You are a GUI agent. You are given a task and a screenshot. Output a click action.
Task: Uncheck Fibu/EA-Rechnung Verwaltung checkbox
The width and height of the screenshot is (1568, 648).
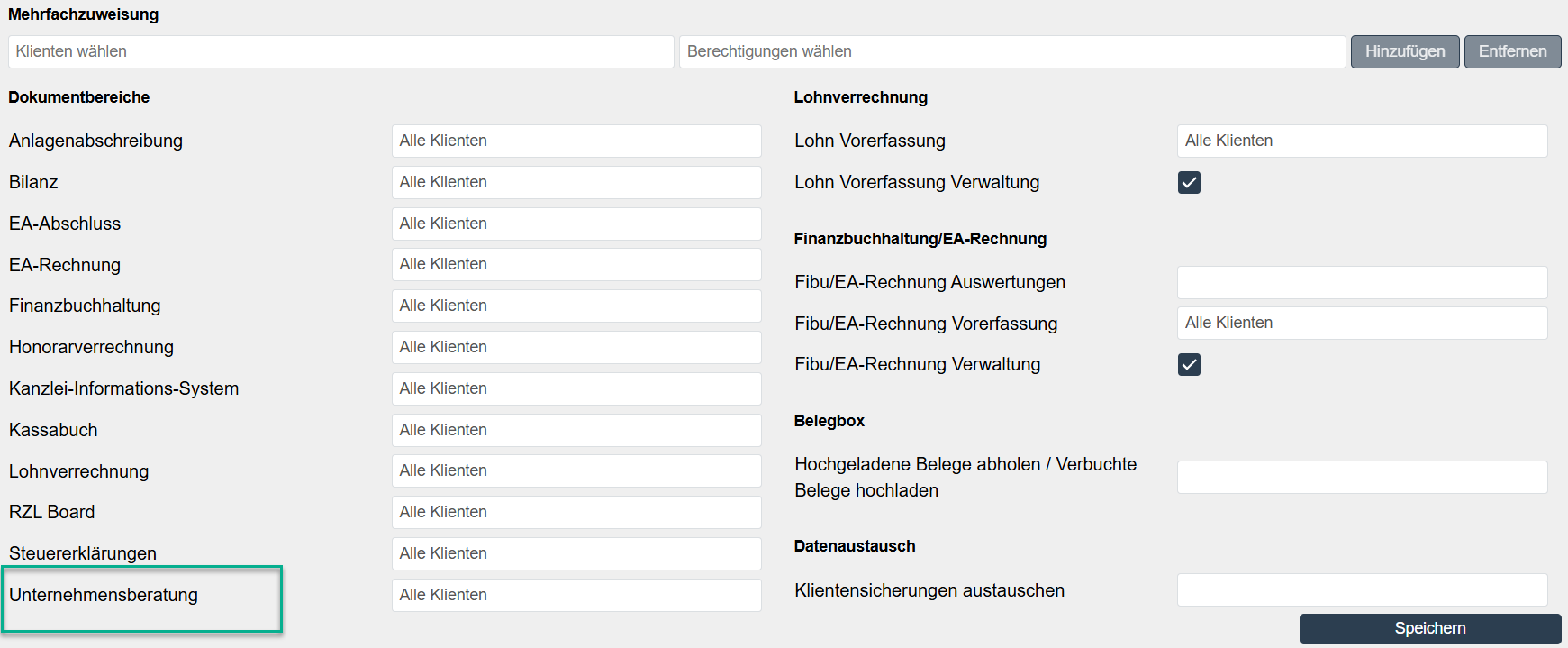pos(1189,365)
